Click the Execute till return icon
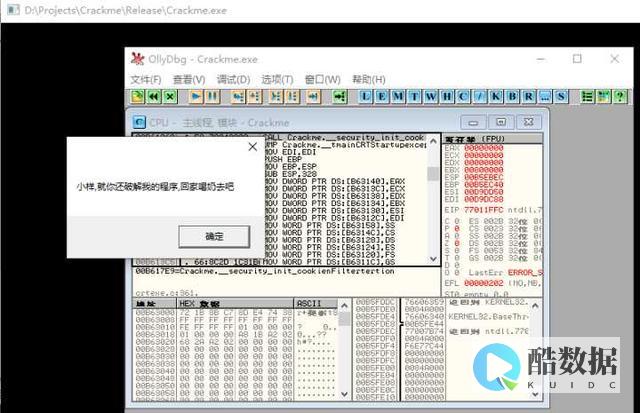The height and width of the screenshot is (413, 640). (313, 97)
